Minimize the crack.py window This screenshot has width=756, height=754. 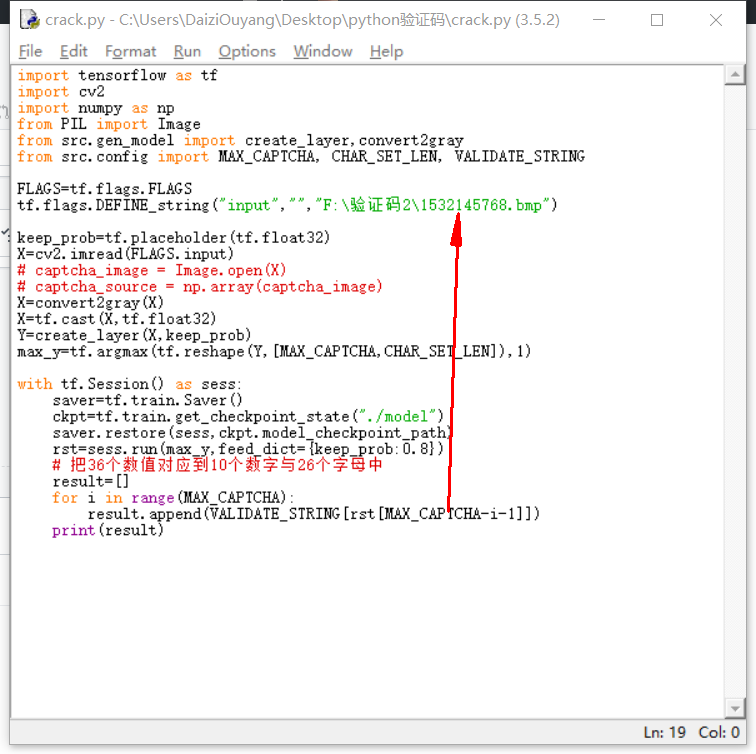coord(599,20)
